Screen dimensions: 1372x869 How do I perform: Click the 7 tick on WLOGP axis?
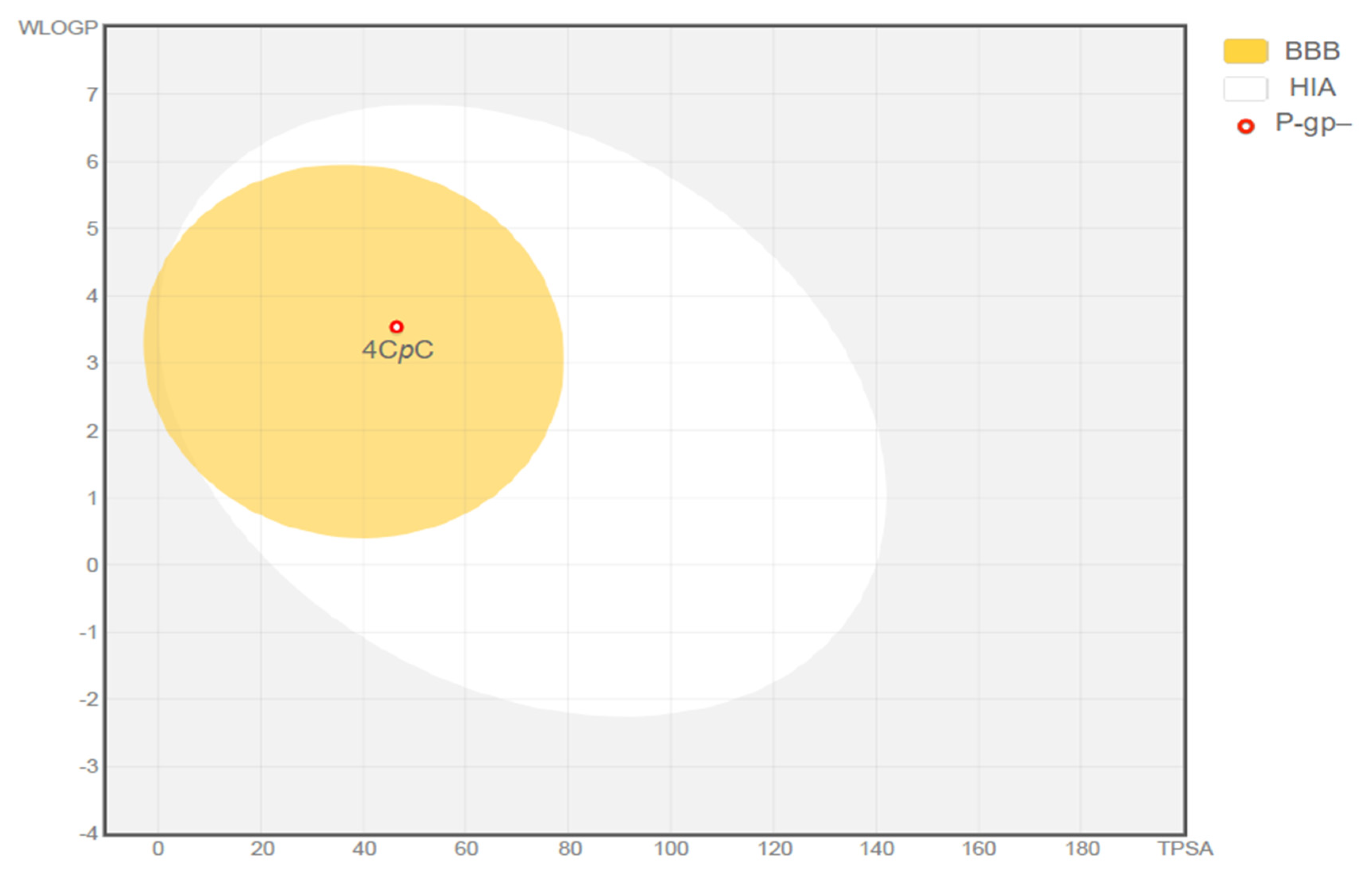92,95
